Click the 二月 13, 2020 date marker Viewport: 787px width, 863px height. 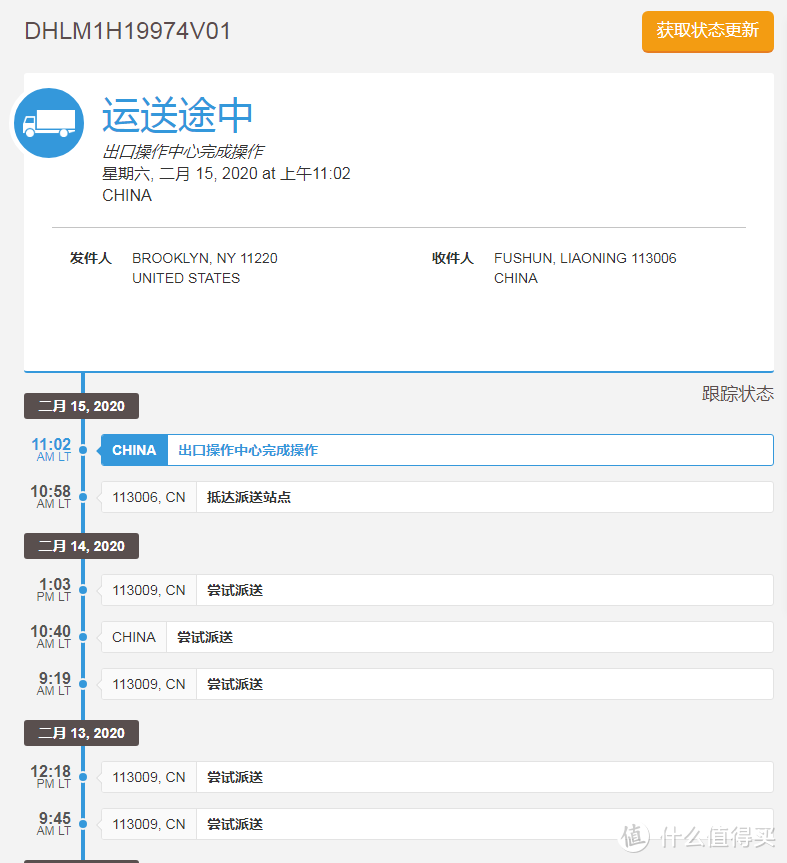(82, 733)
